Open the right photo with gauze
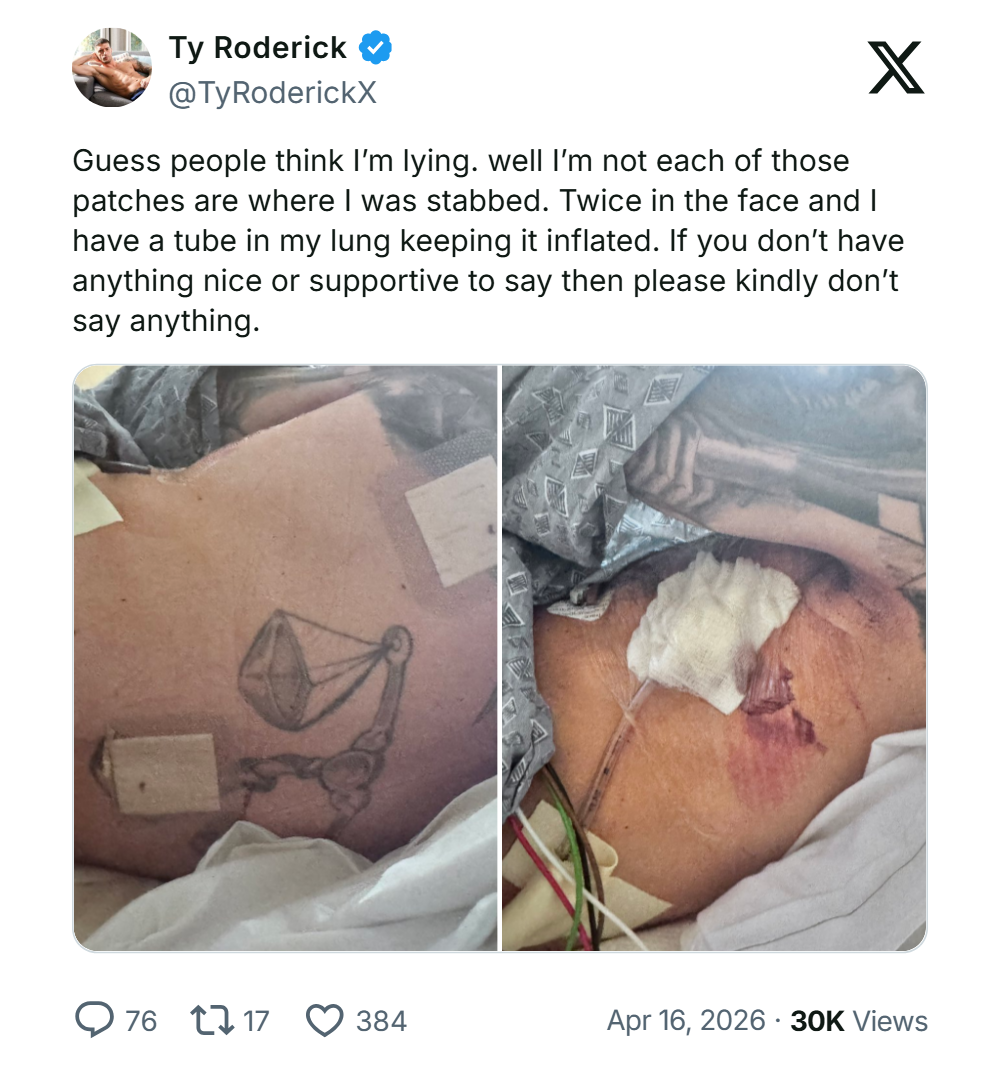Image resolution: width=1000 pixels, height=1069 pixels. pos(713,657)
